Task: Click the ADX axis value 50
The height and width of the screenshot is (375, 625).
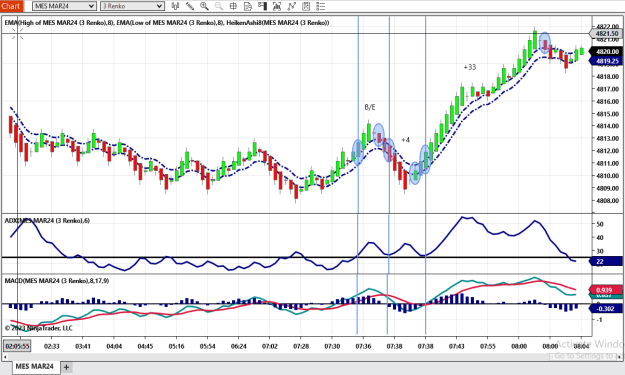Action: (599, 224)
